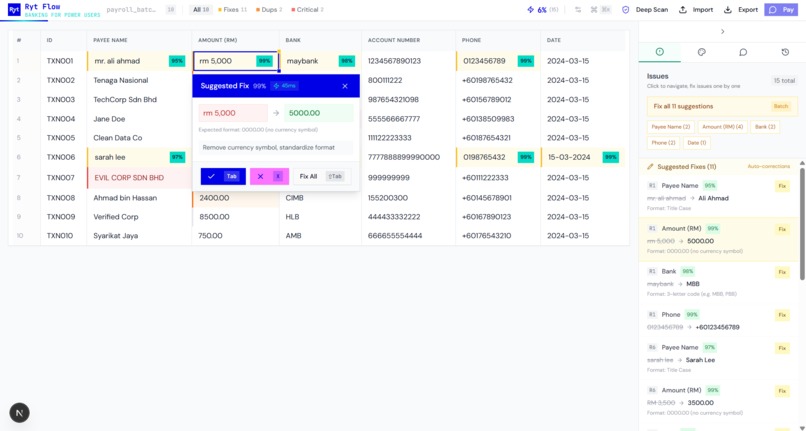Click the 7777888899990000 account number cell
806x431 pixels.
click(408, 157)
